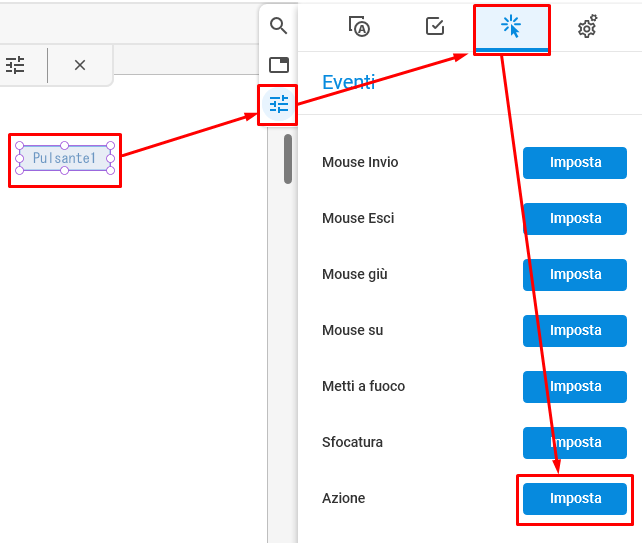Click the Metti a fuoco label

[x=363, y=386]
